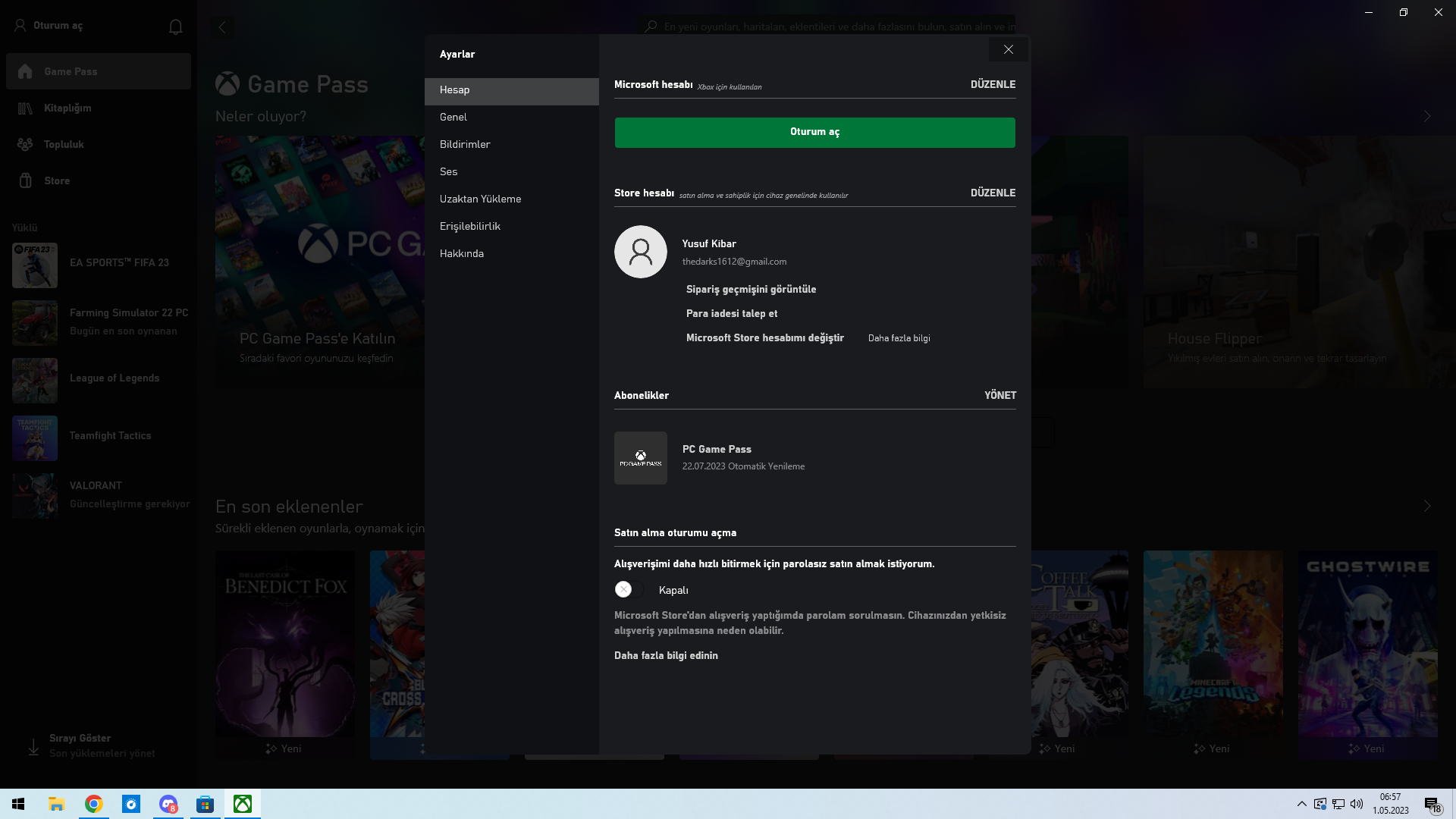
Task: Click the notifications bell icon
Action: (175, 27)
